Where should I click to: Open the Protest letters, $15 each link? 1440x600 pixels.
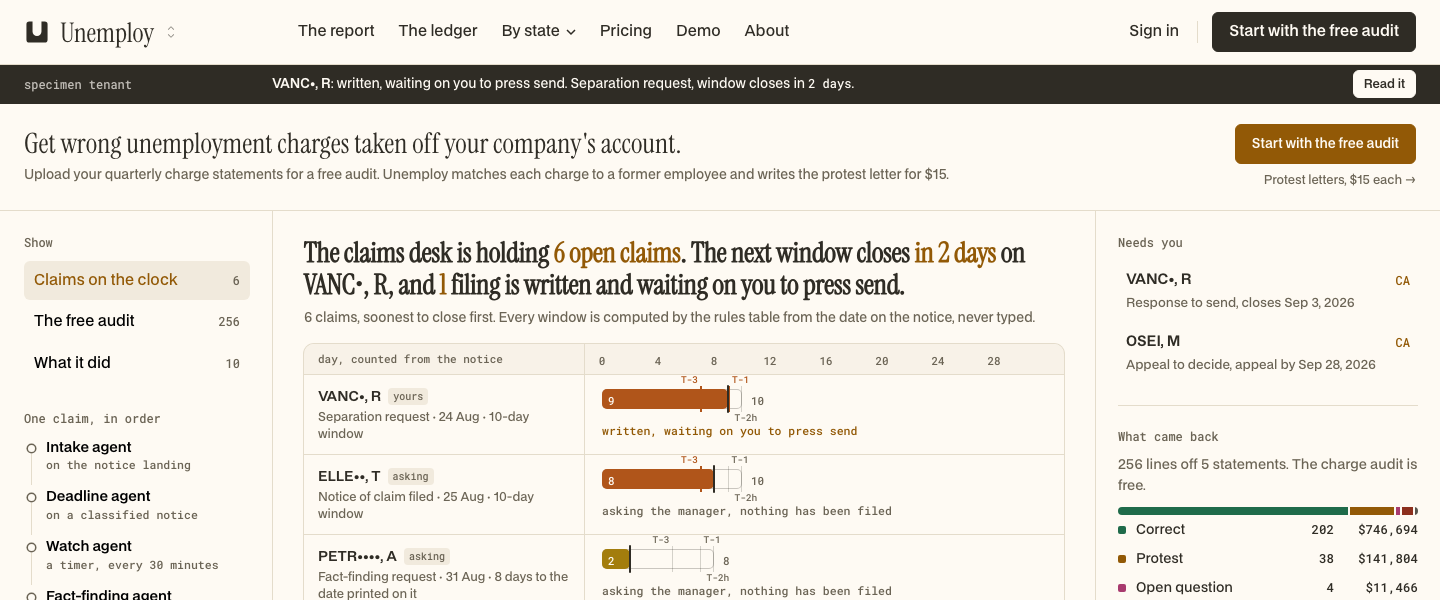coord(1340,180)
